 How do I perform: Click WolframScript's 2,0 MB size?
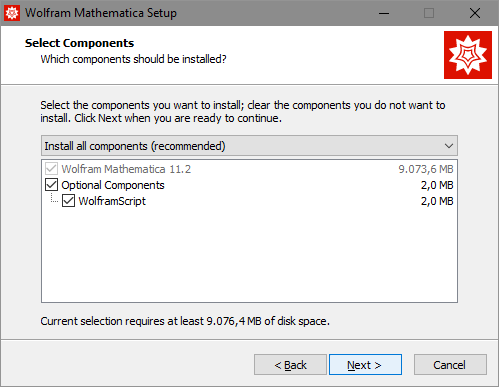[x=437, y=201]
